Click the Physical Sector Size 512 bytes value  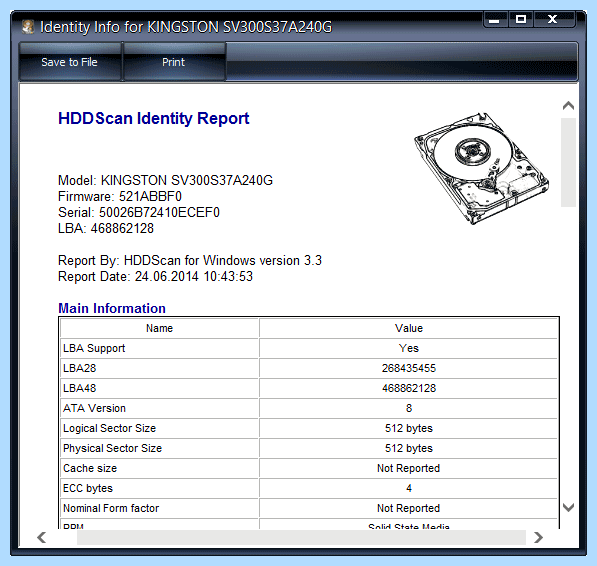[x=409, y=448]
